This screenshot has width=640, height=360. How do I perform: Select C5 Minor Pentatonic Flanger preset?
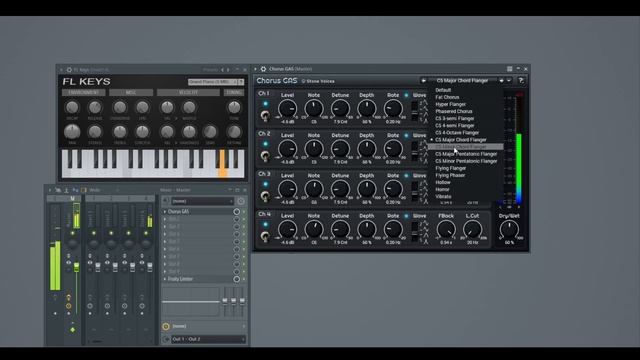tap(466, 161)
